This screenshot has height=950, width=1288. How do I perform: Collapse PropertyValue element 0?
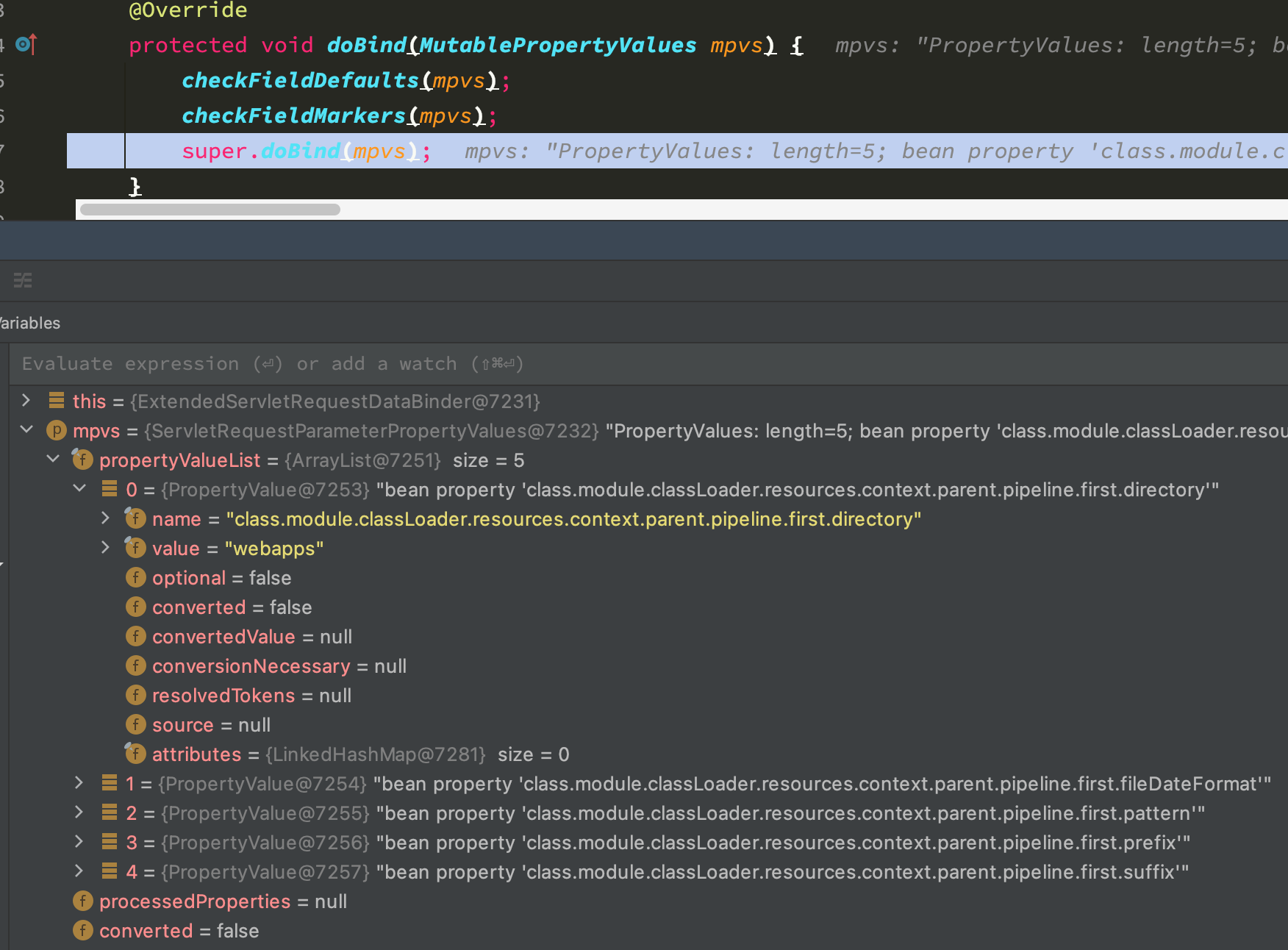79,488
